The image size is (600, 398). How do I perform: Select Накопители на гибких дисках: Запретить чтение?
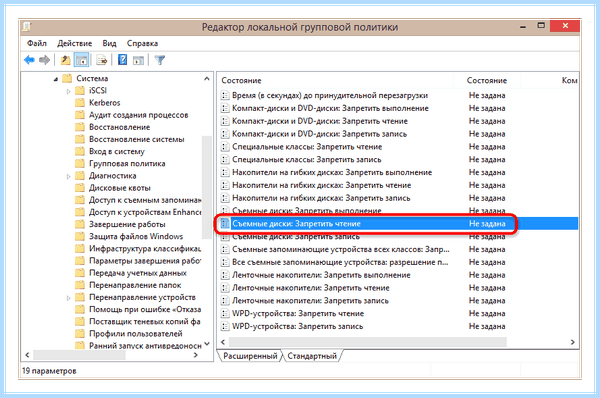point(321,185)
